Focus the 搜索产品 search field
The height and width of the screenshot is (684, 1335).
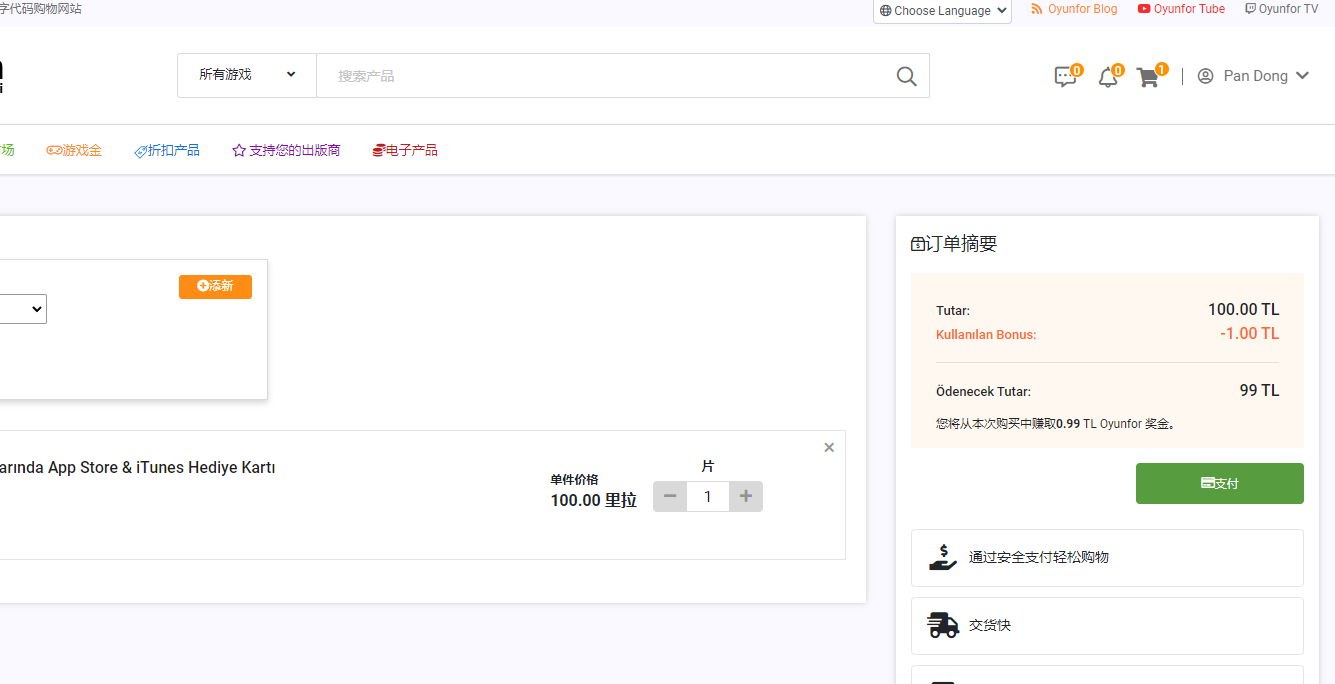coord(600,76)
